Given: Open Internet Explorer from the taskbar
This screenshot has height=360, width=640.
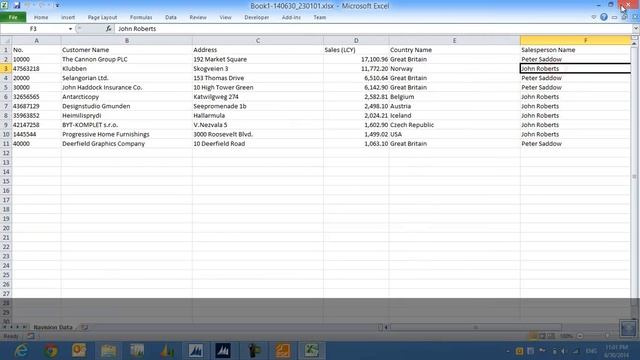Looking at the screenshot, I should pos(21,351).
